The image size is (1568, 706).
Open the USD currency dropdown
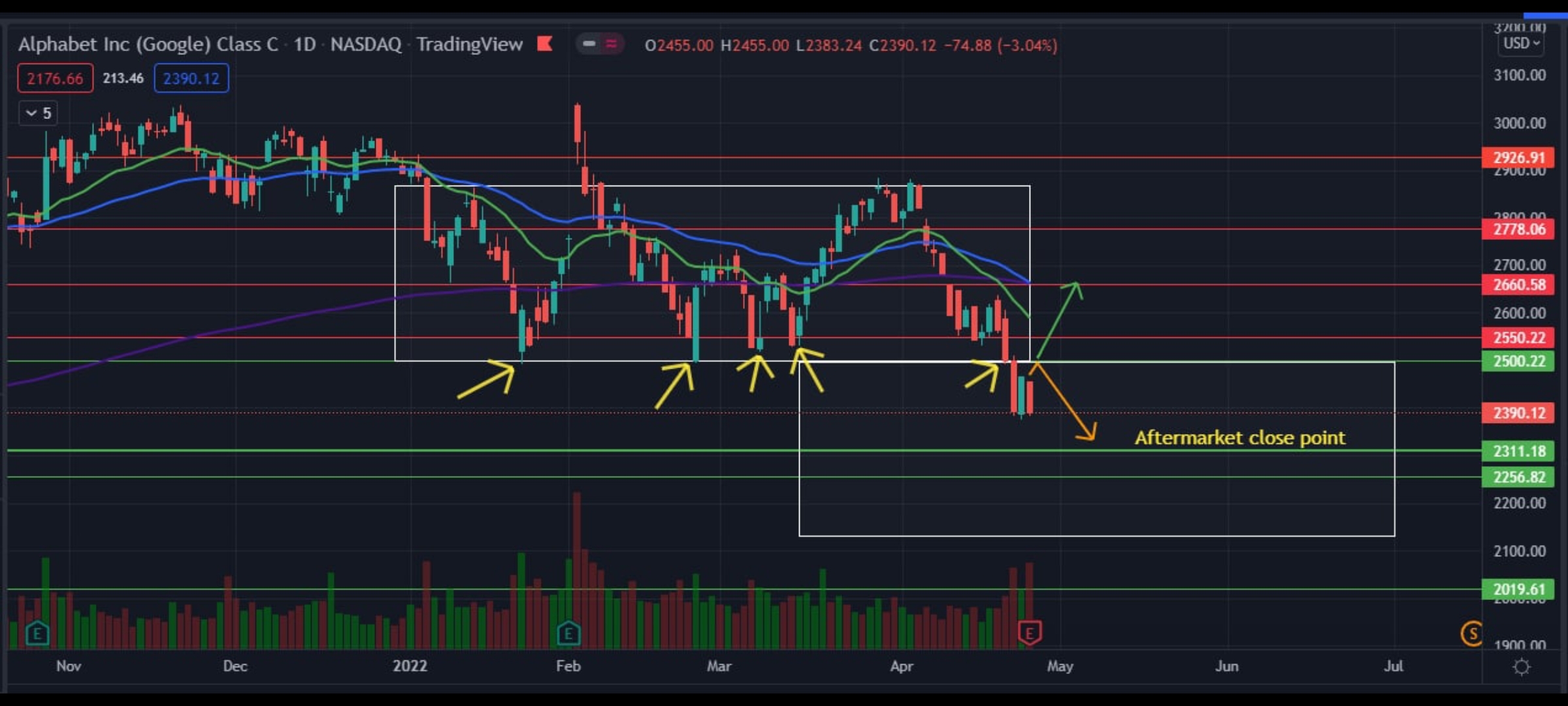pos(1521,44)
